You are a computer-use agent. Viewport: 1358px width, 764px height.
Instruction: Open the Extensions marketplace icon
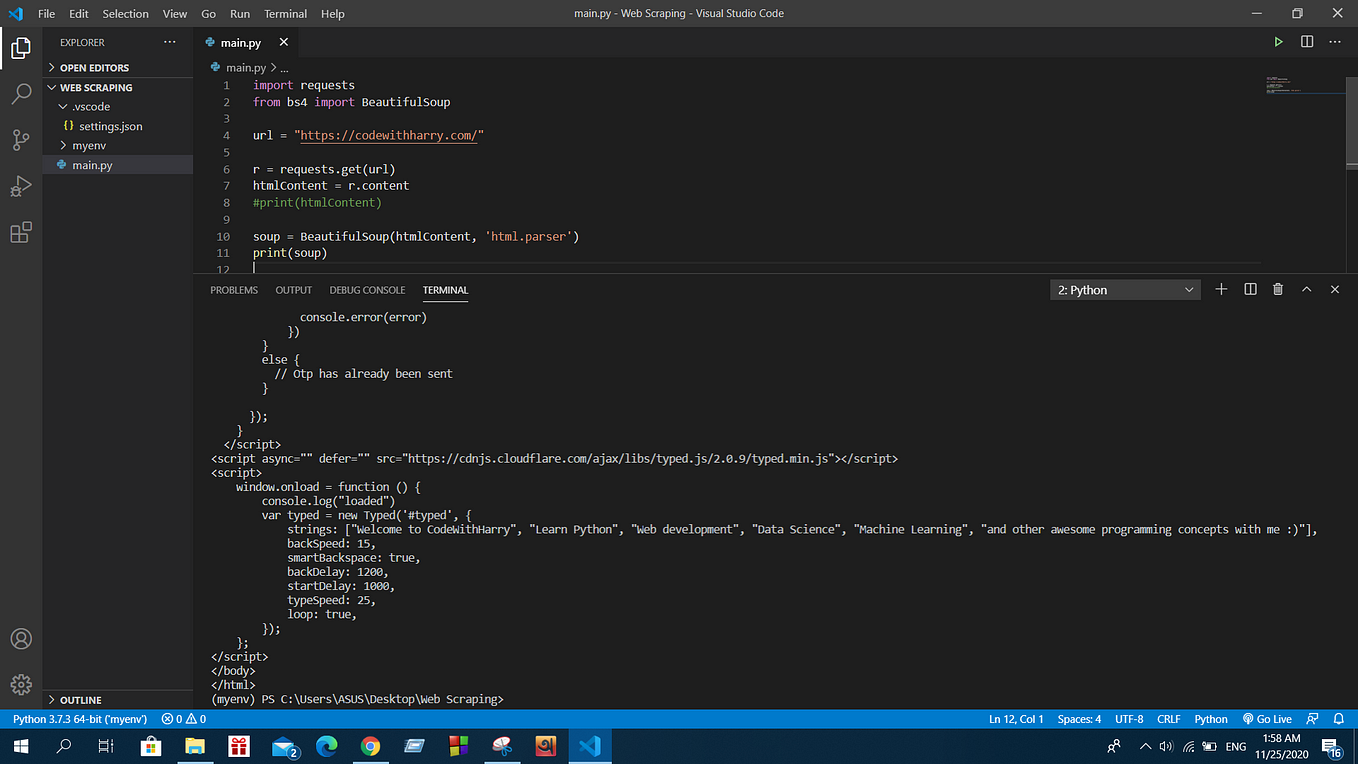(21, 232)
